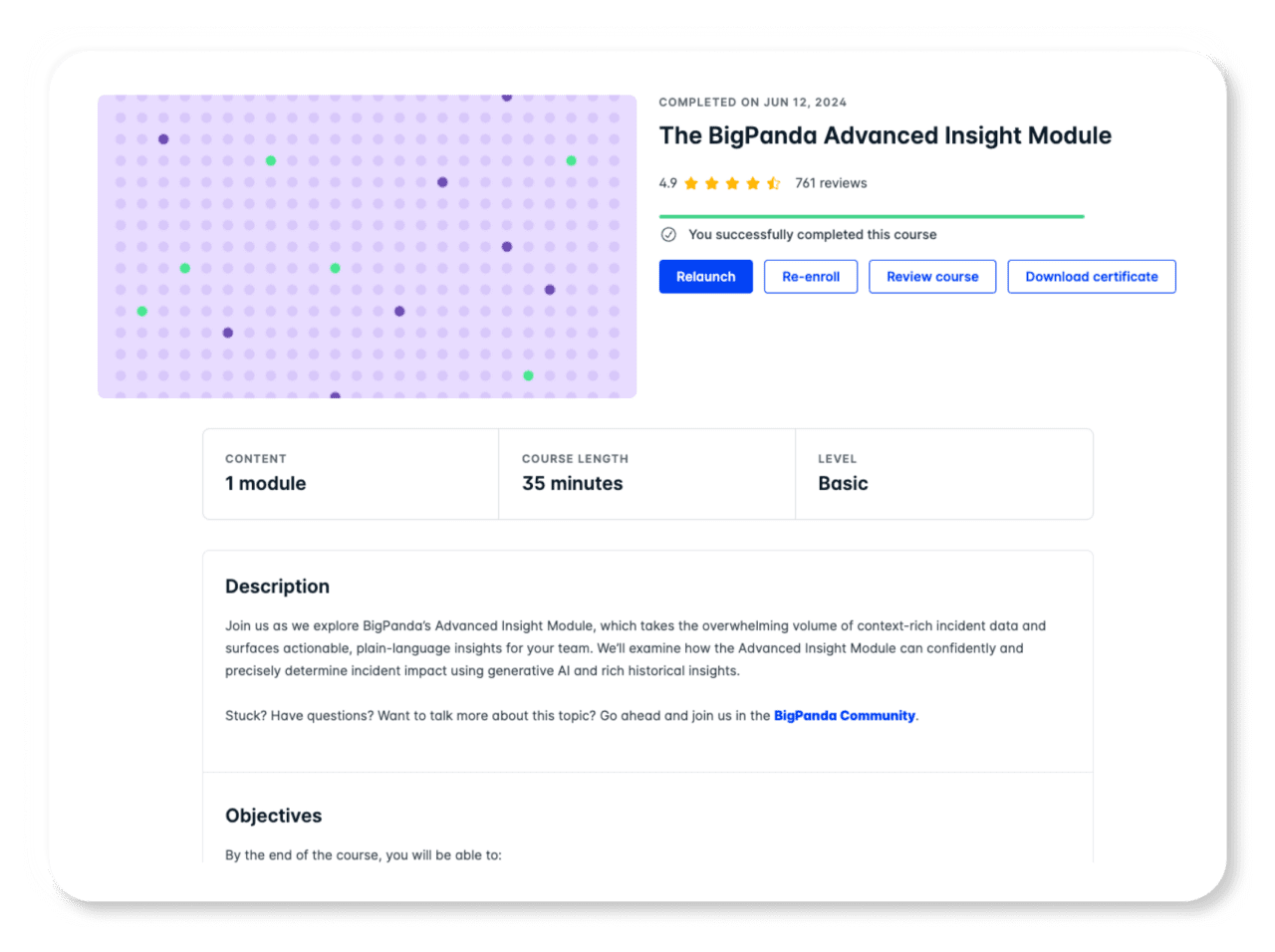Click Download certificate
The height and width of the screenshot is (952, 1275).
click(1091, 276)
